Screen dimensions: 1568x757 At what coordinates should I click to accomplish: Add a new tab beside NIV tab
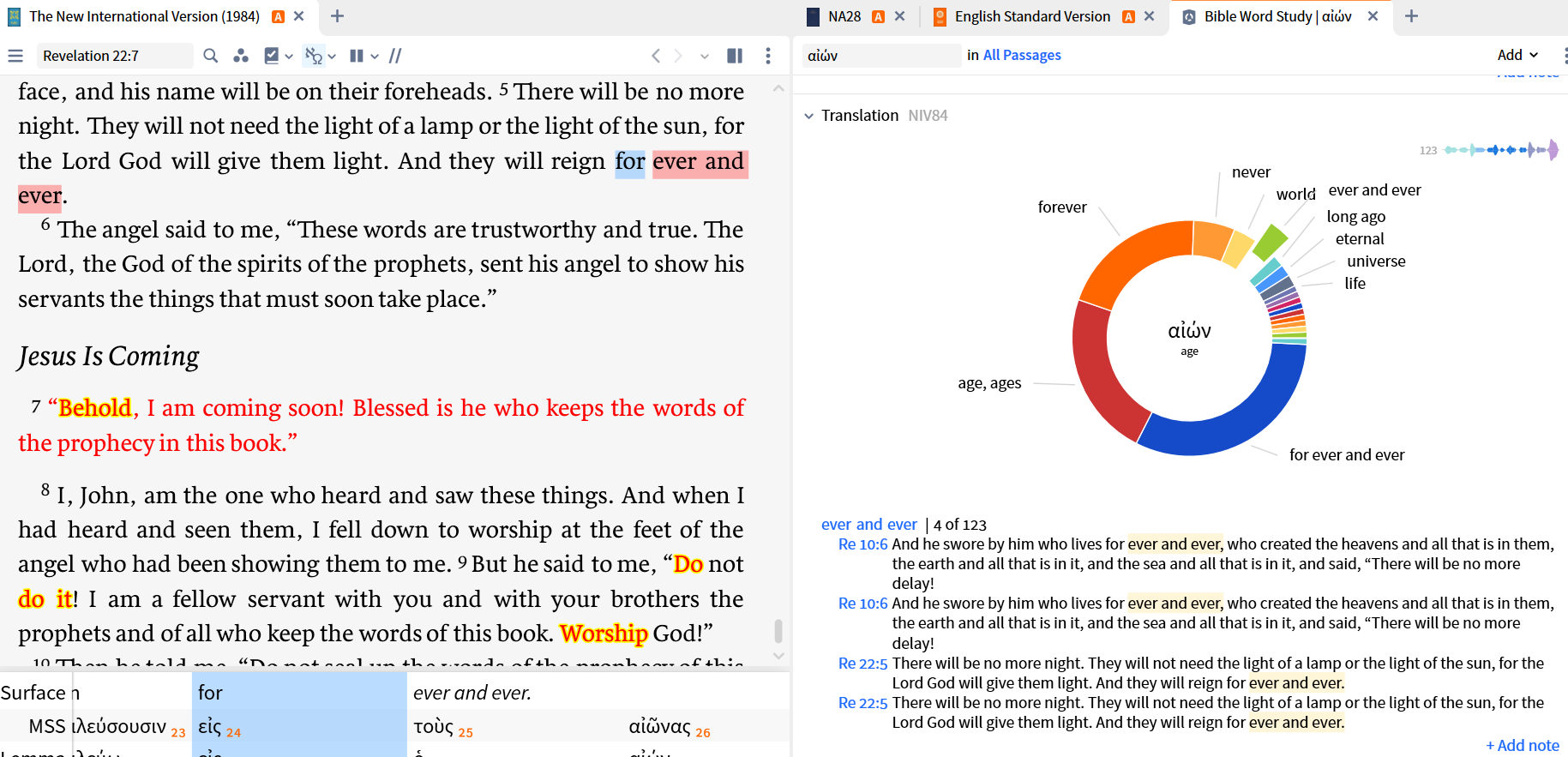click(338, 16)
